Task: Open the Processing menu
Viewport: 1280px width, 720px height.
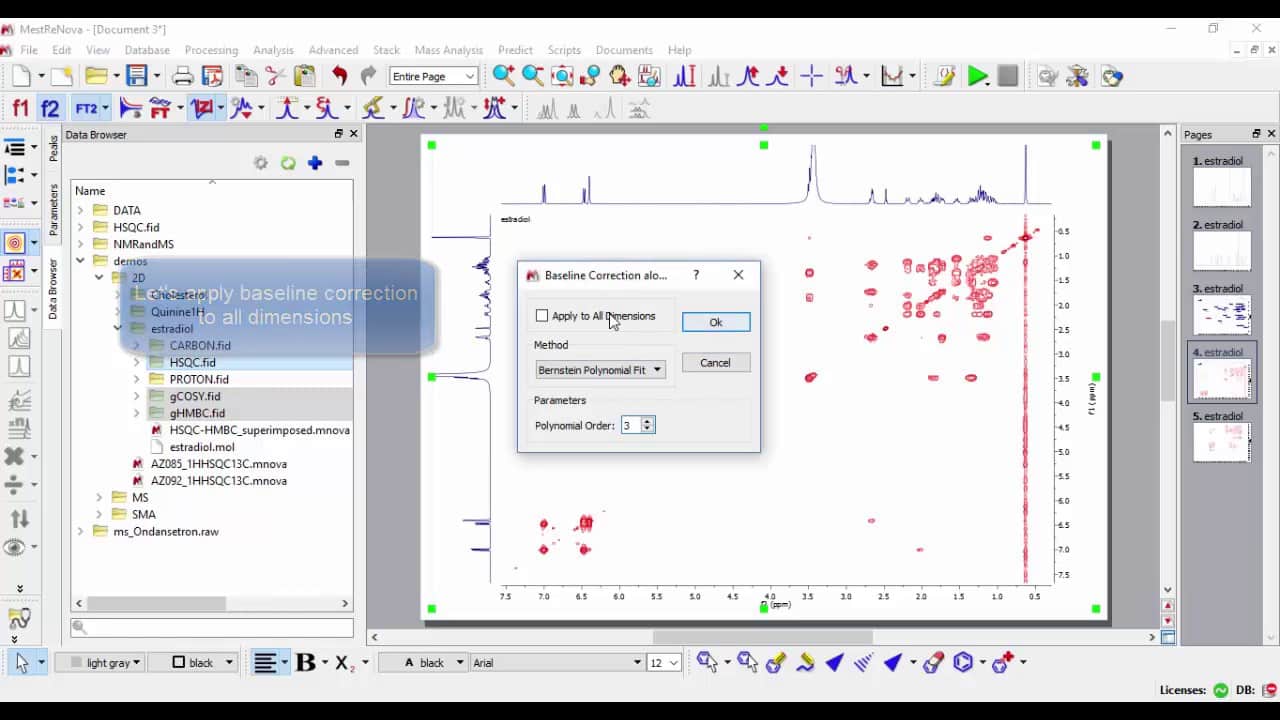Action: 211,50
